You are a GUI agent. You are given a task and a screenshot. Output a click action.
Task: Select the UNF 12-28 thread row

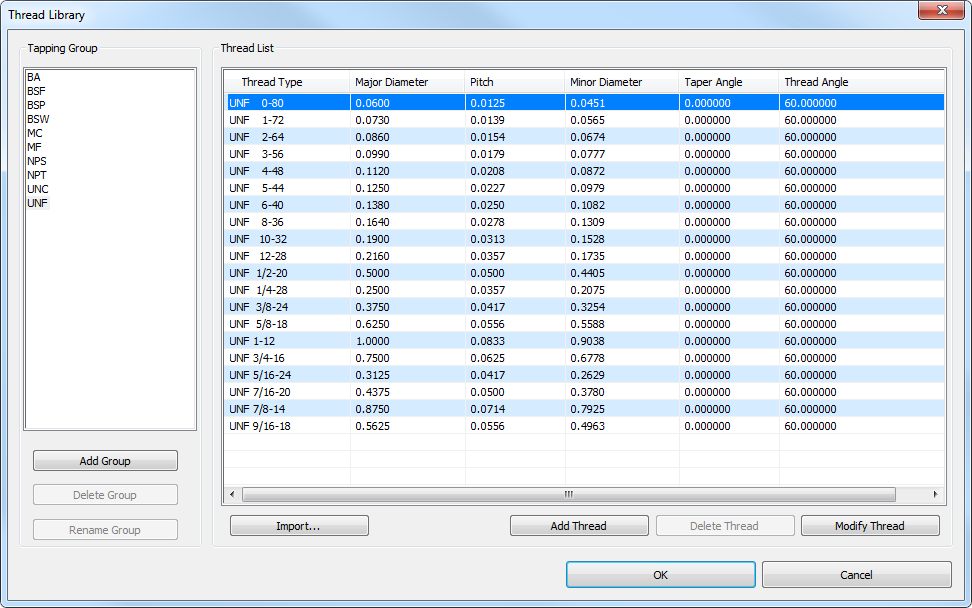tap(585, 256)
